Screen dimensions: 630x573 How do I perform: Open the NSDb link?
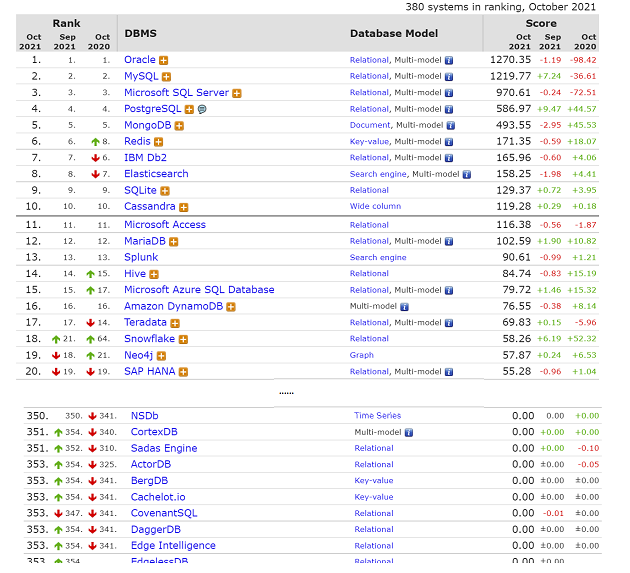144,416
